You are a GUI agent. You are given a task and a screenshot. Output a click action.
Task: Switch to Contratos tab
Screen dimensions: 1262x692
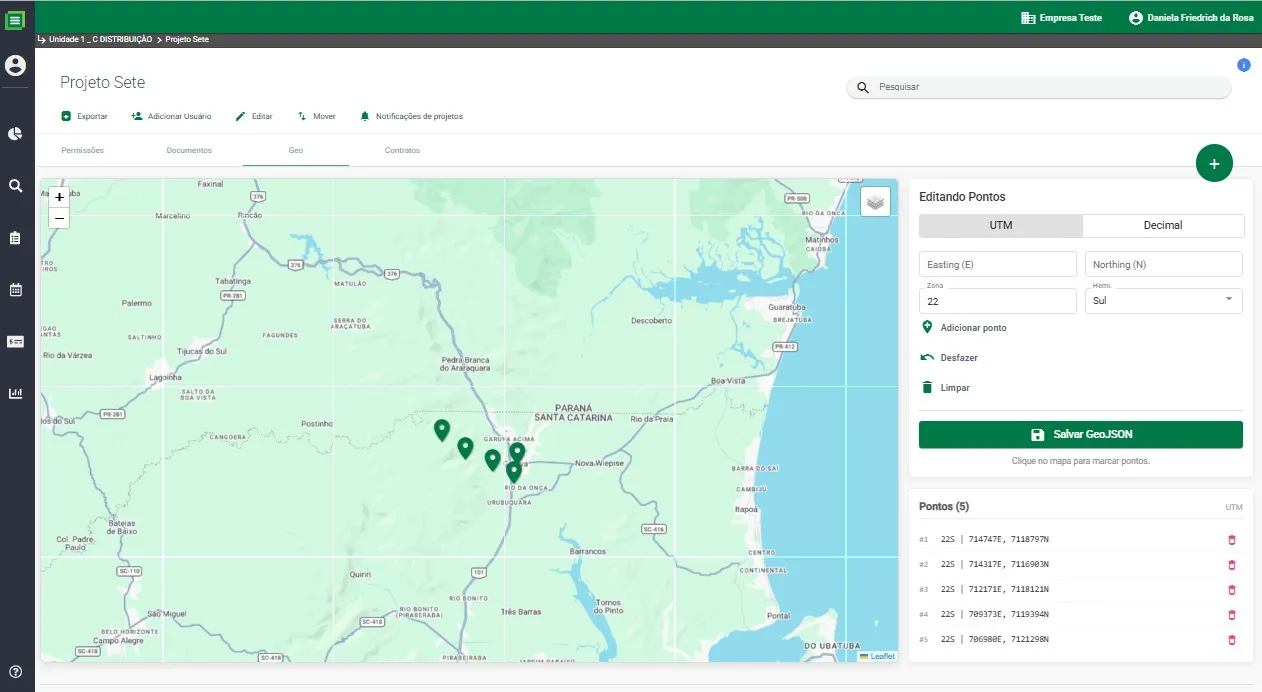402,150
